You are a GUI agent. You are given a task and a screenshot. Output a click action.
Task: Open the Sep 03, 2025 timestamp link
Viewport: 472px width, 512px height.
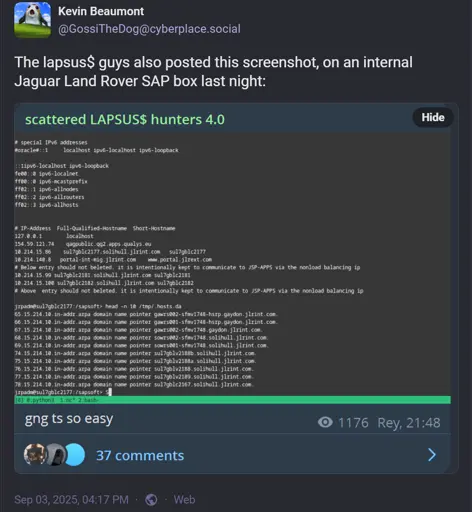(x=71, y=500)
